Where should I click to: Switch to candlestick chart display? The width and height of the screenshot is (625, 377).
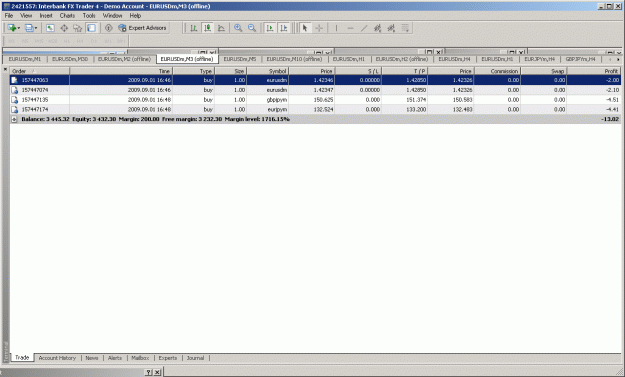tap(208, 28)
